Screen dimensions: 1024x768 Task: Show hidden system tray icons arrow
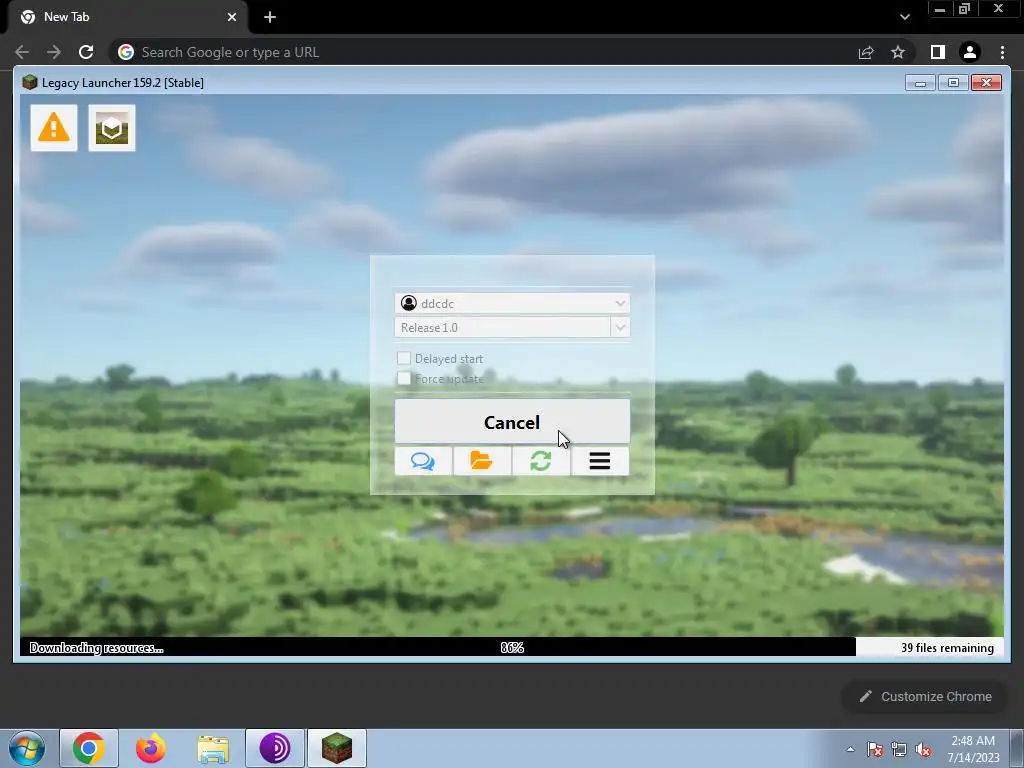[850, 749]
